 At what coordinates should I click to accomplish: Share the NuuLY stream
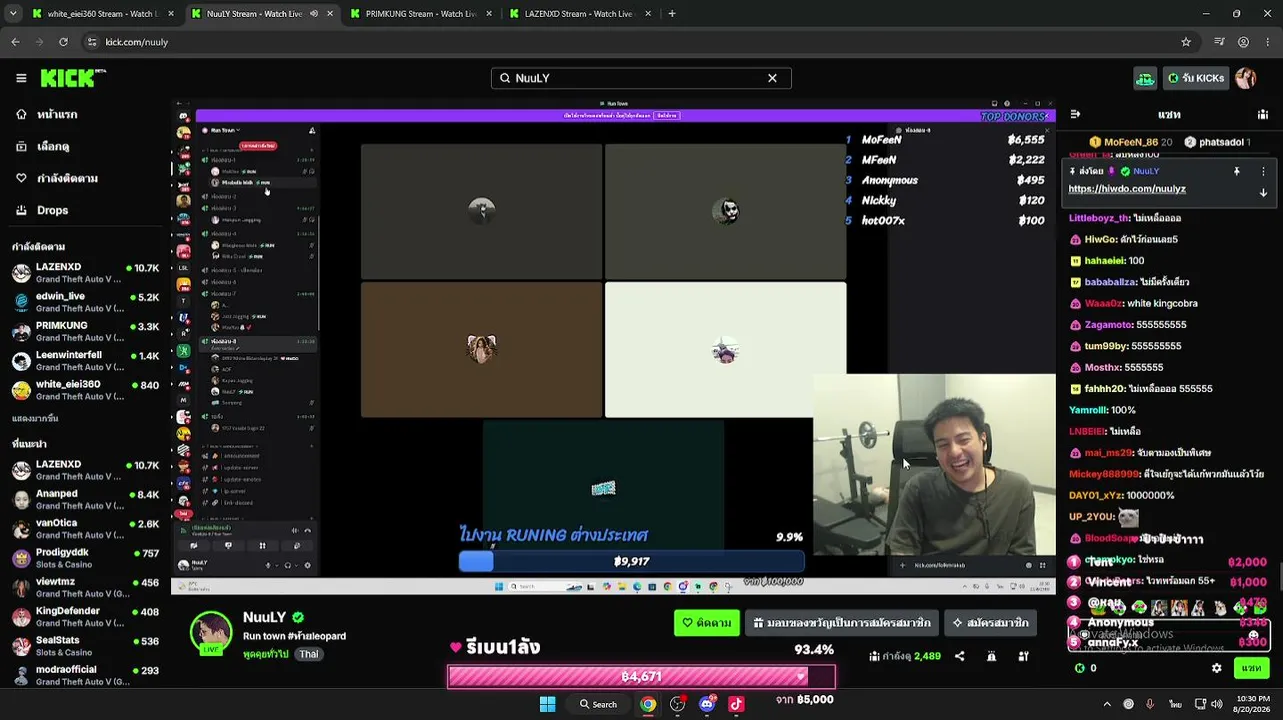pos(960,656)
